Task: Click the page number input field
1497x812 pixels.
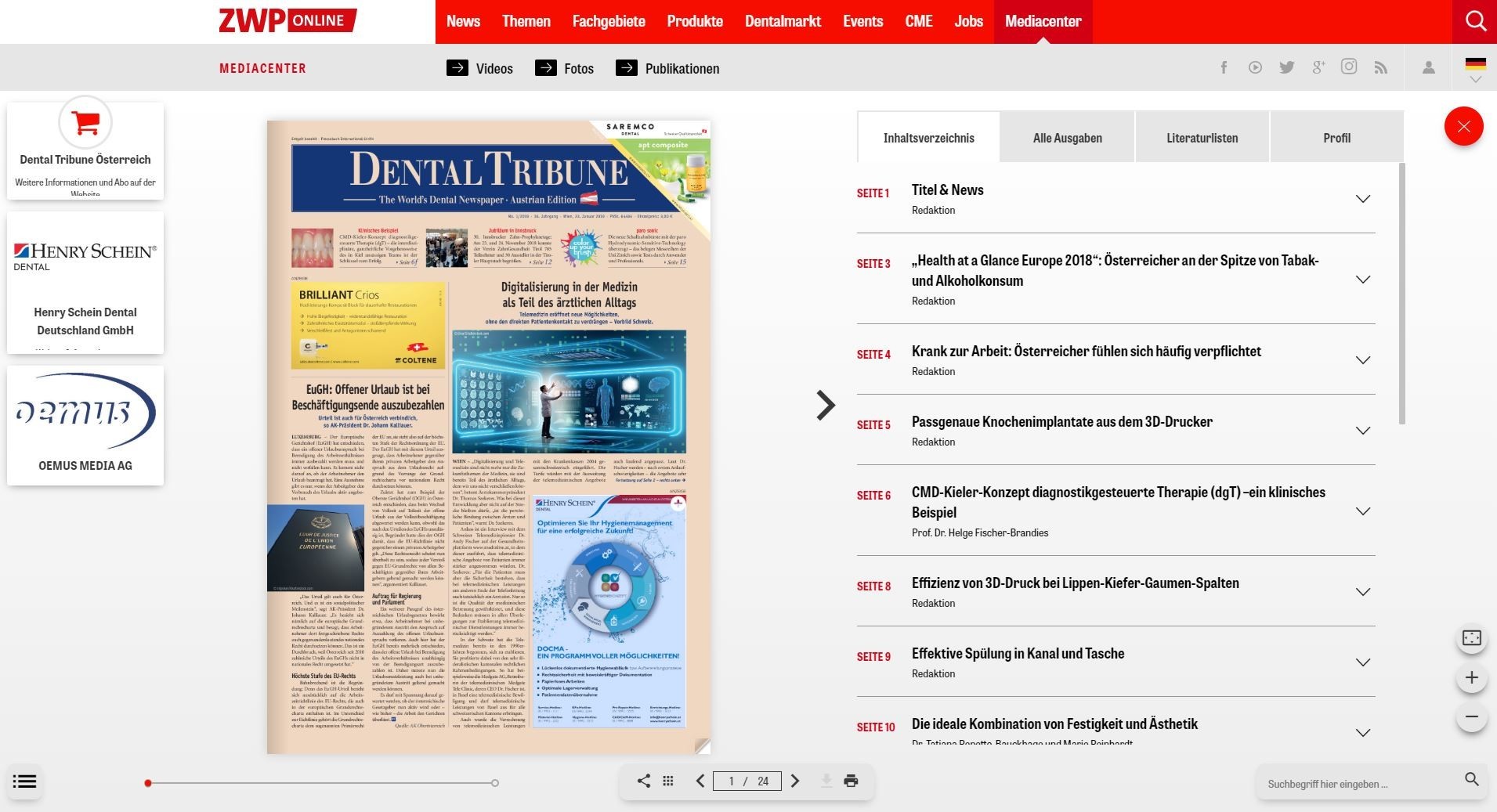Action: click(x=747, y=781)
